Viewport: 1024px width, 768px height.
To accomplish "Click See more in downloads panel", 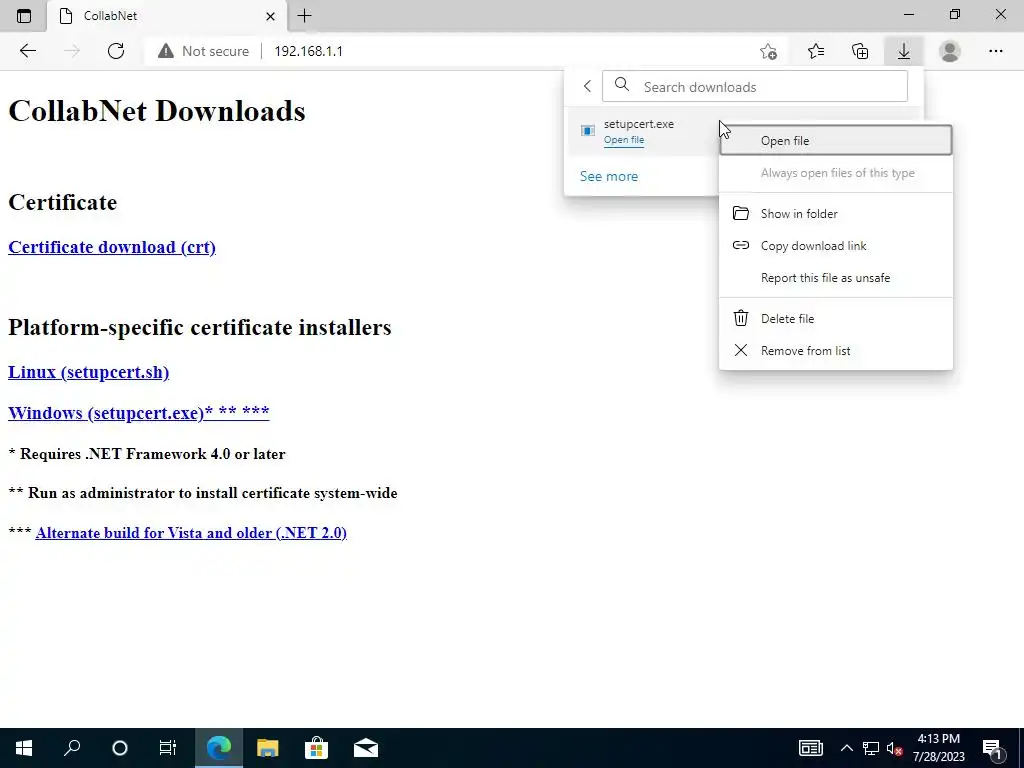I will (x=609, y=176).
